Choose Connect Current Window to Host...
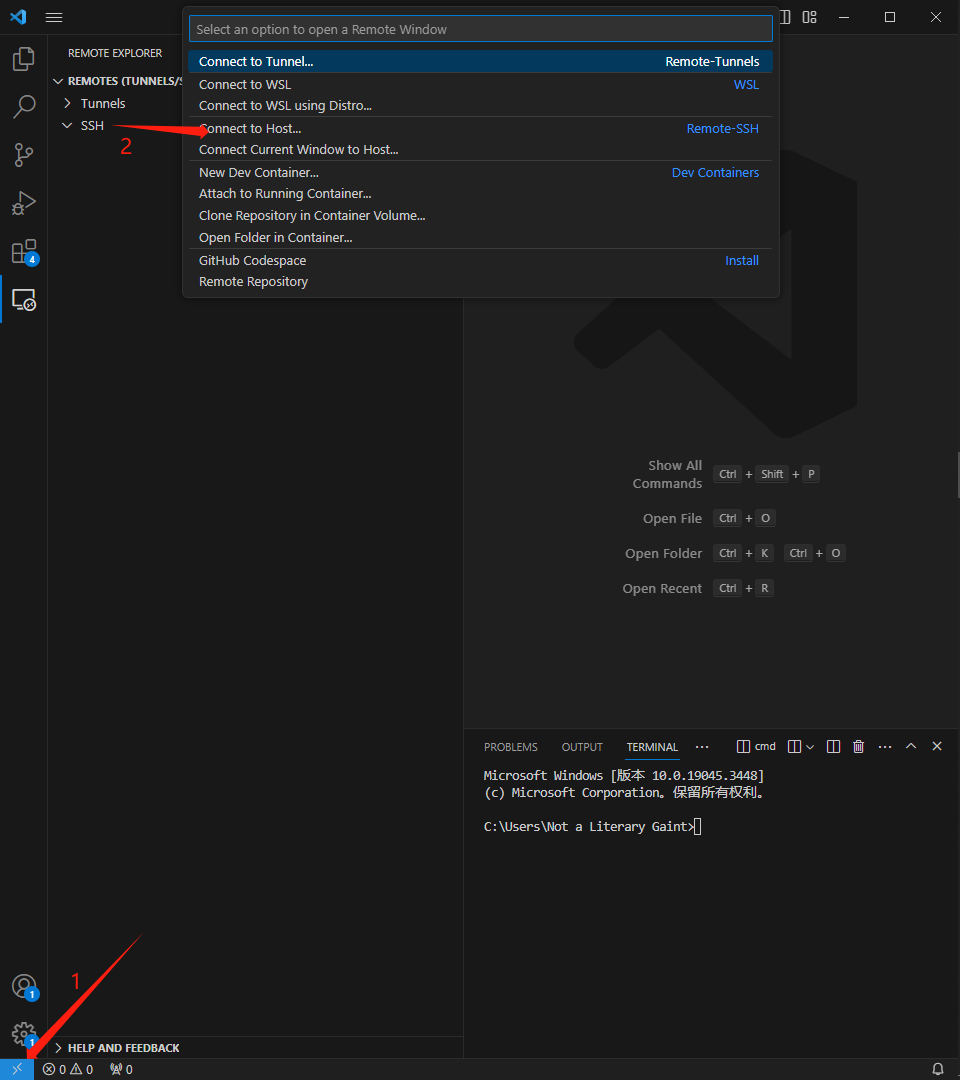The height and width of the screenshot is (1080, 960). pyautogui.click(x=480, y=149)
